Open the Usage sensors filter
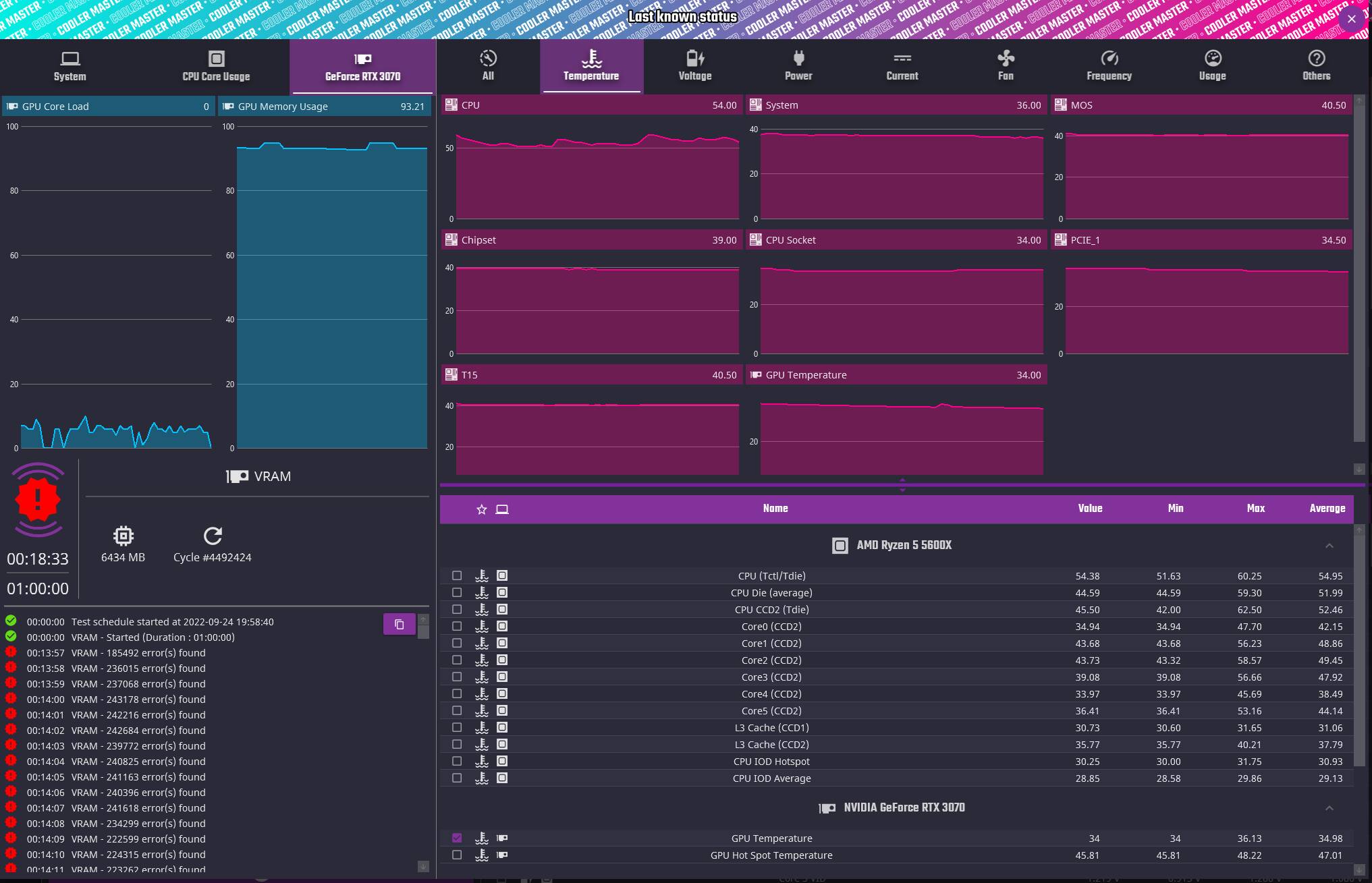The height and width of the screenshot is (883, 1372). [1212, 65]
